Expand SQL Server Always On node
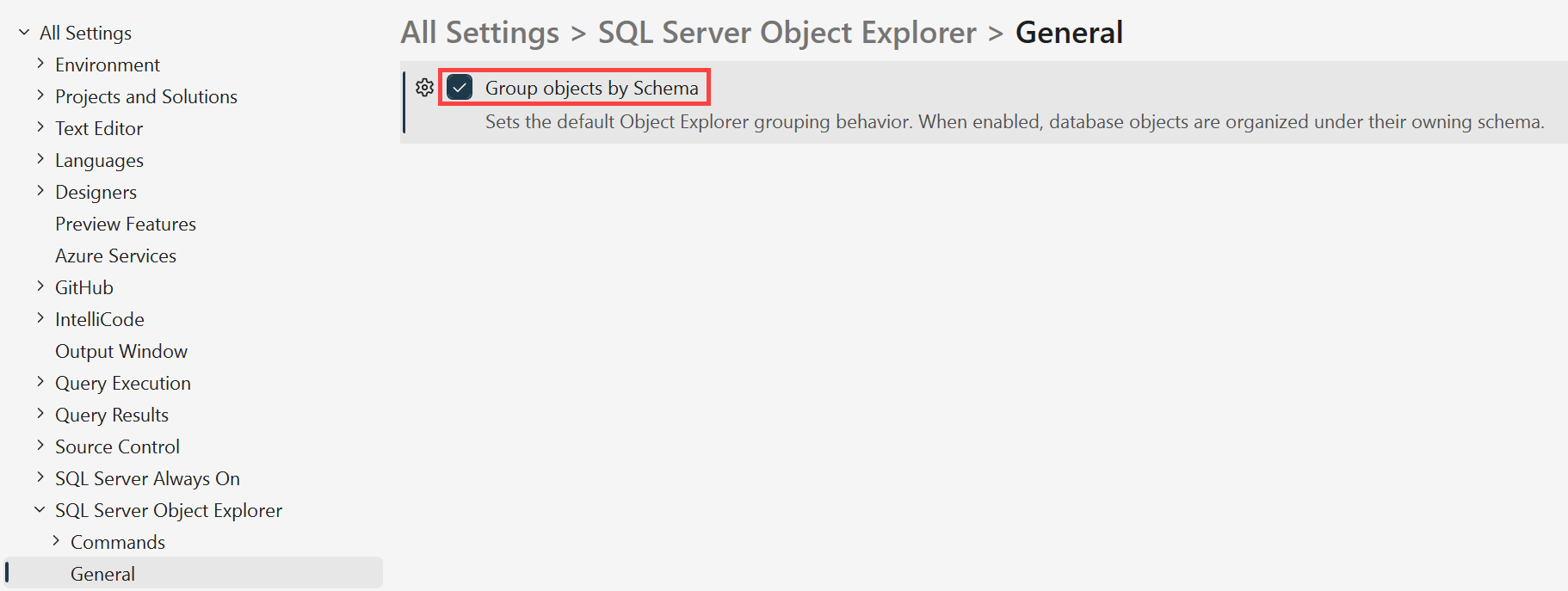The height and width of the screenshot is (591, 1568). click(x=40, y=477)
